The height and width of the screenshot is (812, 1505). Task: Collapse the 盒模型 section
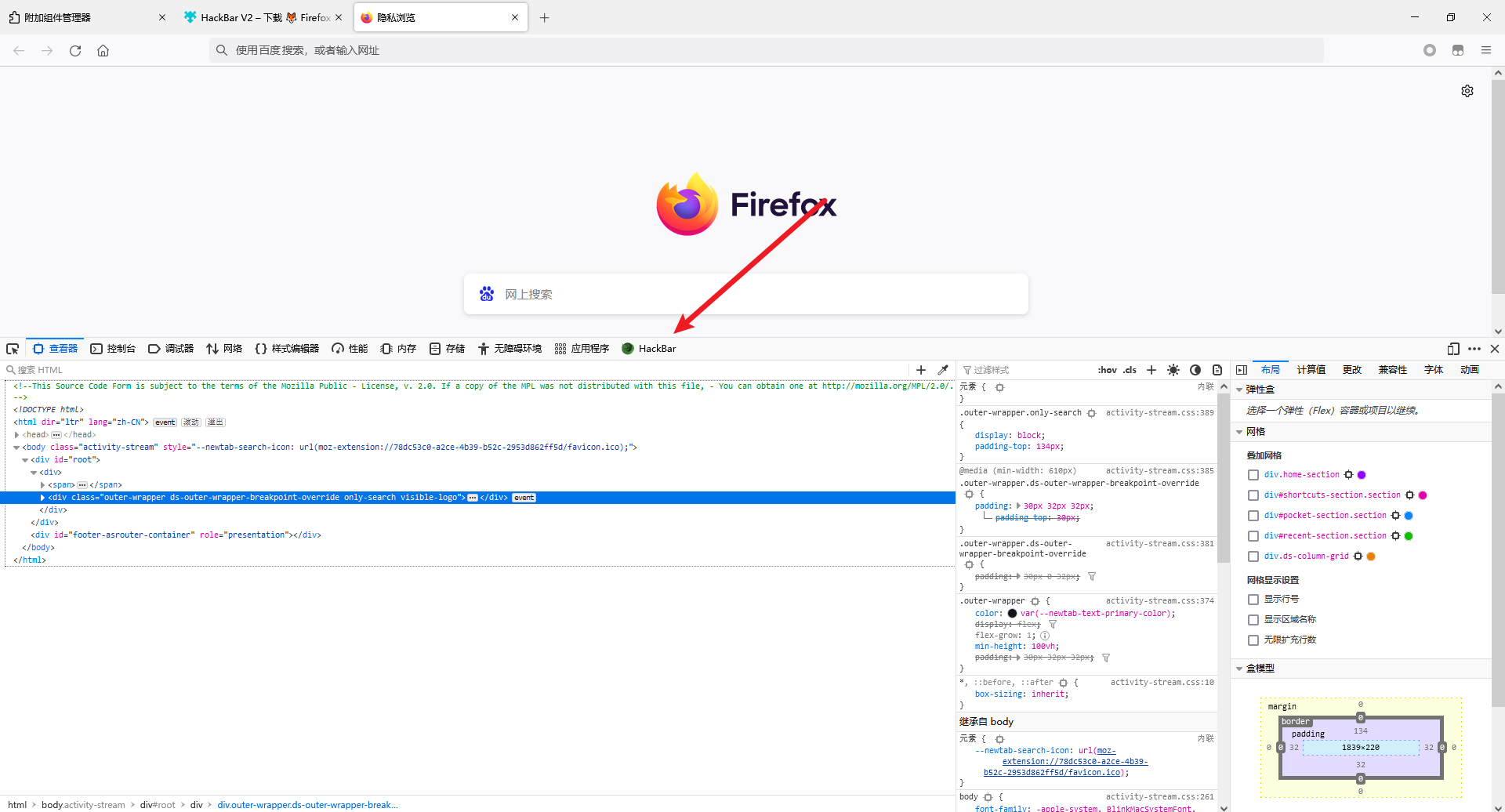tap(1239, 669)
